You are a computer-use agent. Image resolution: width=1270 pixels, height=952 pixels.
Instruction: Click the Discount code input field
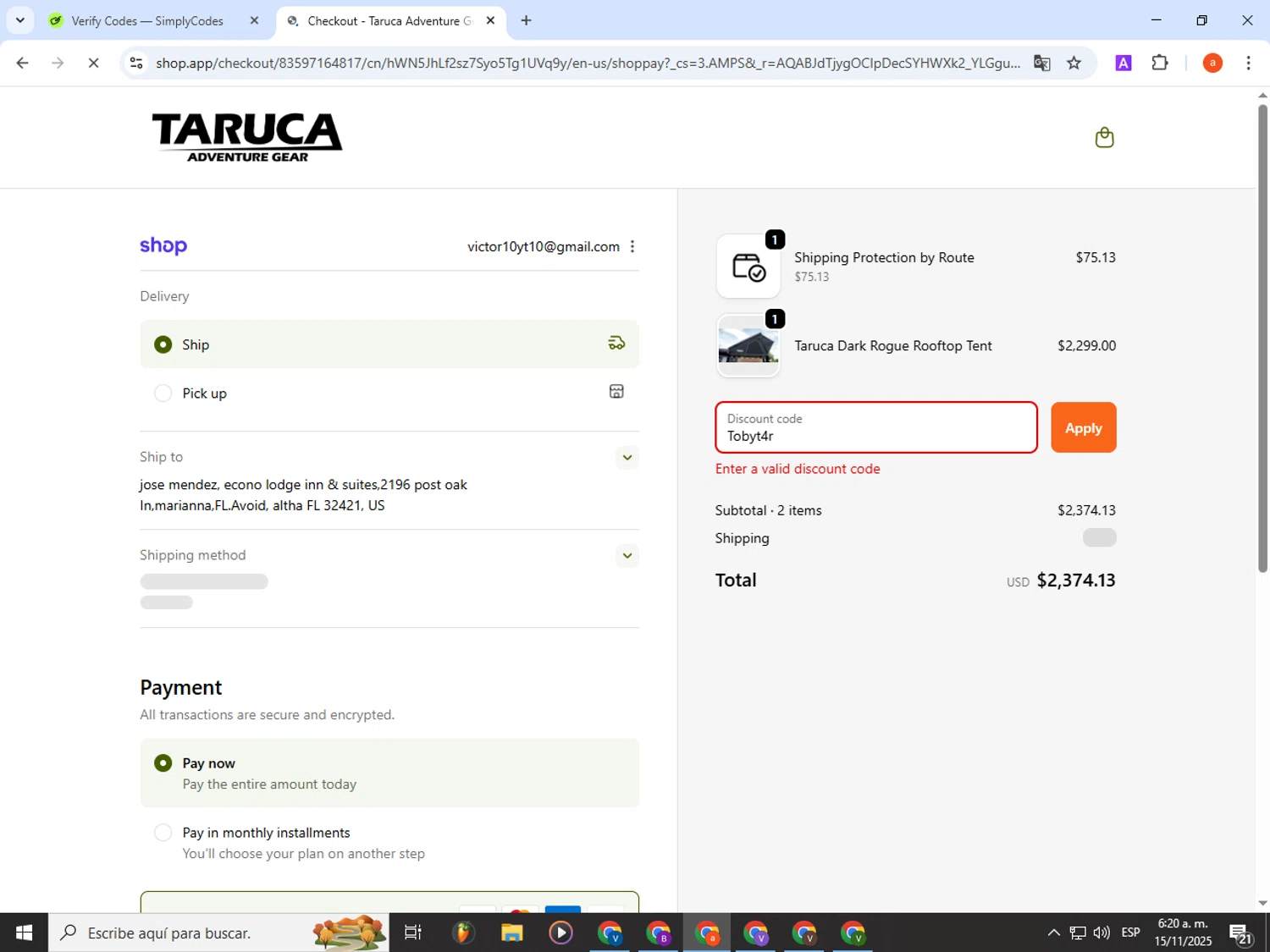coord(876,427)
